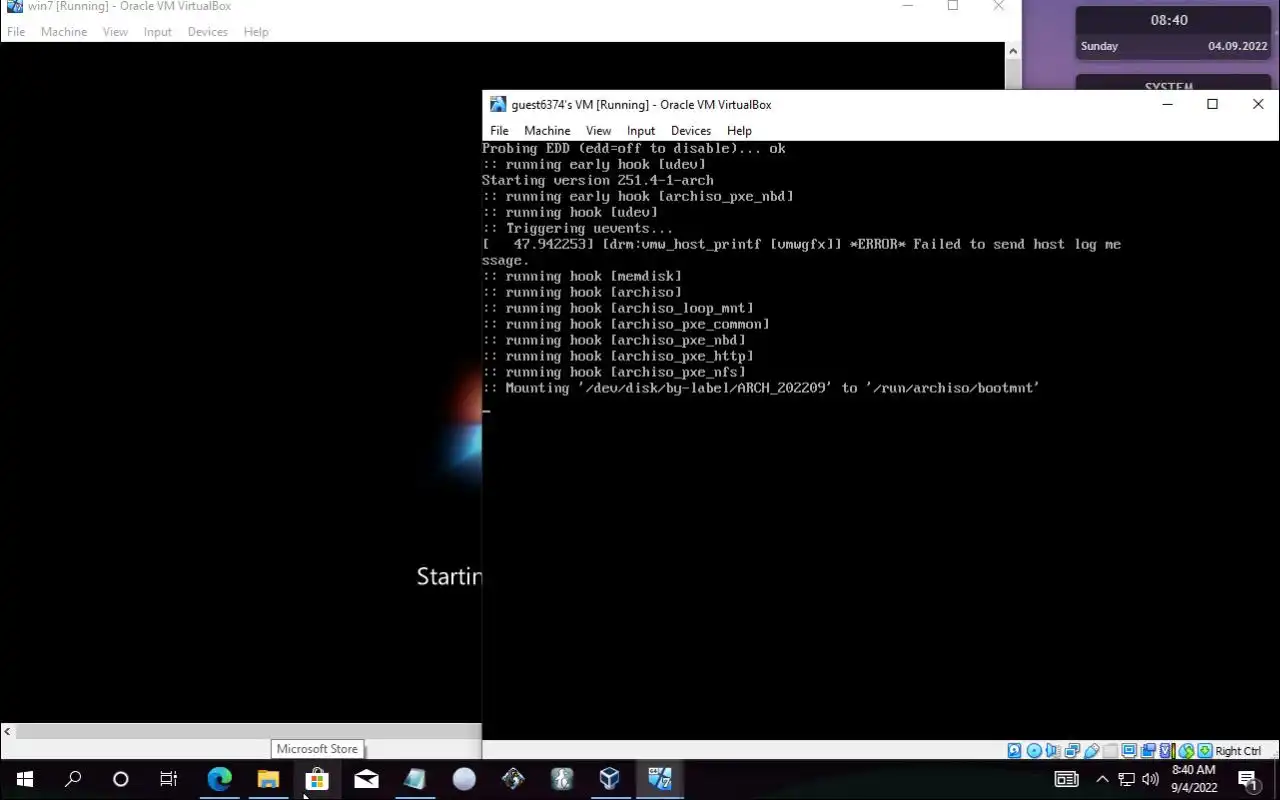
Task: Click guest6374's VM title bar icon
Action: 498,104
